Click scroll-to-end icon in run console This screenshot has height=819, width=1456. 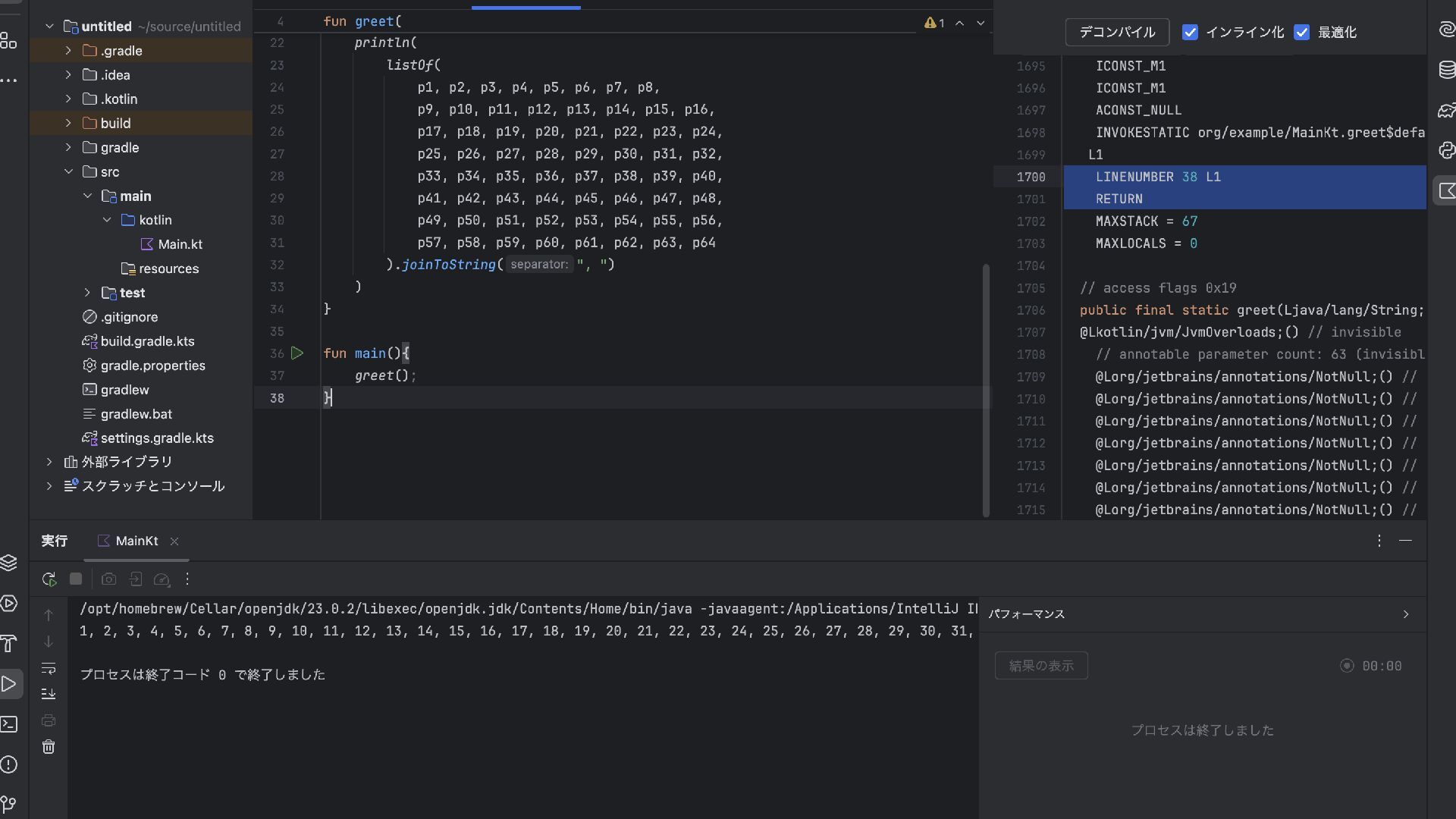(49, 694)
